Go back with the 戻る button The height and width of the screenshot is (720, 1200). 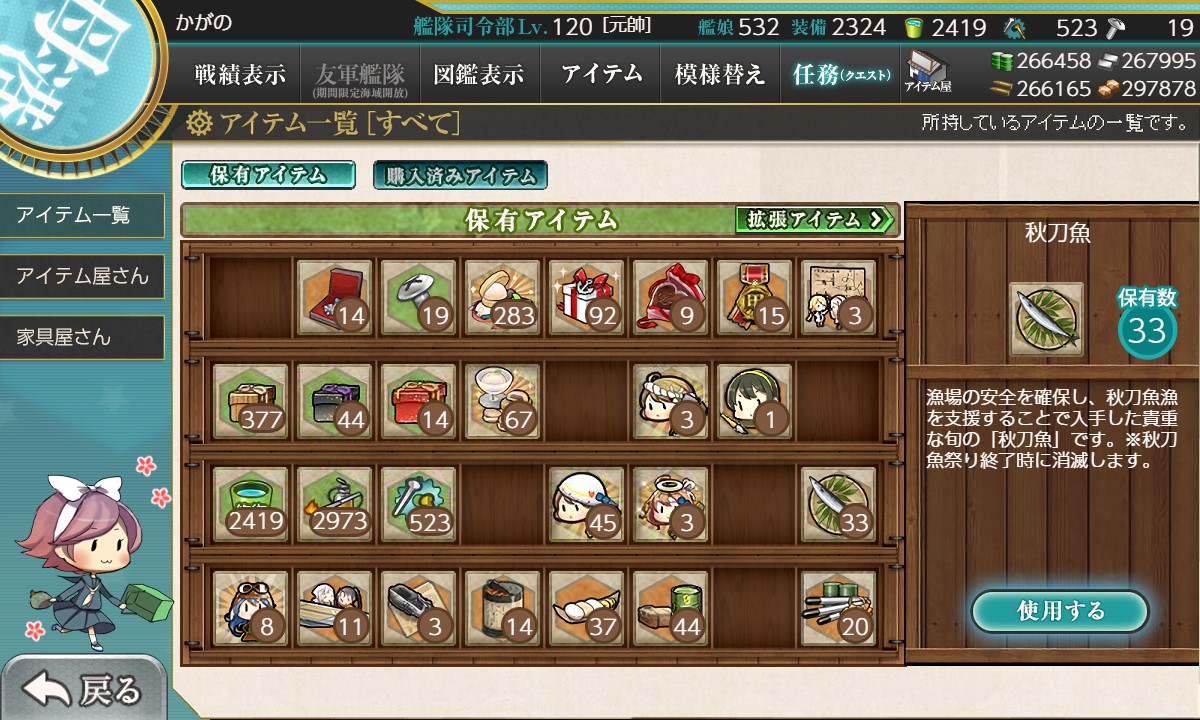[x=83, y=689]
